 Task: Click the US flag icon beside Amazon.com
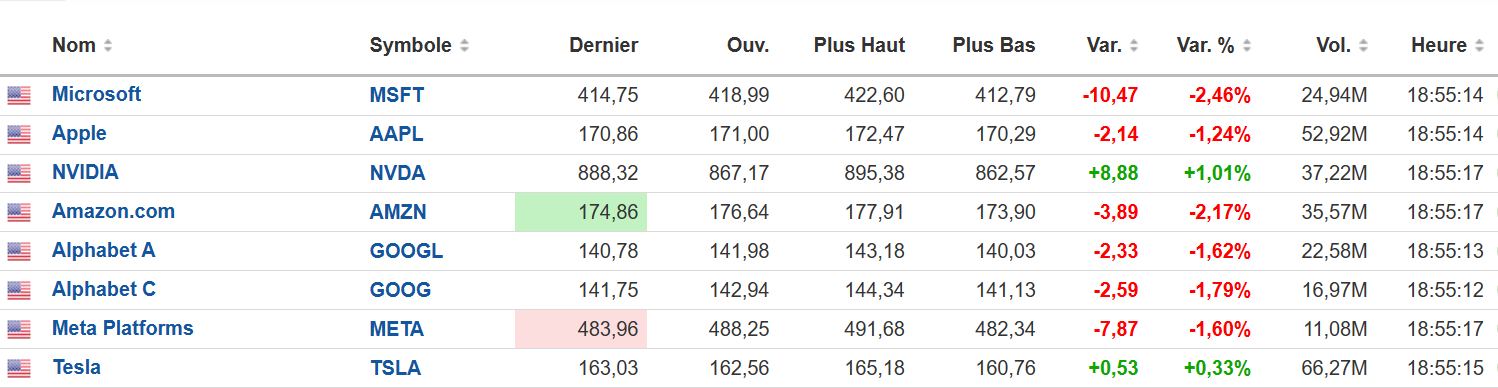tap(18, 212)
